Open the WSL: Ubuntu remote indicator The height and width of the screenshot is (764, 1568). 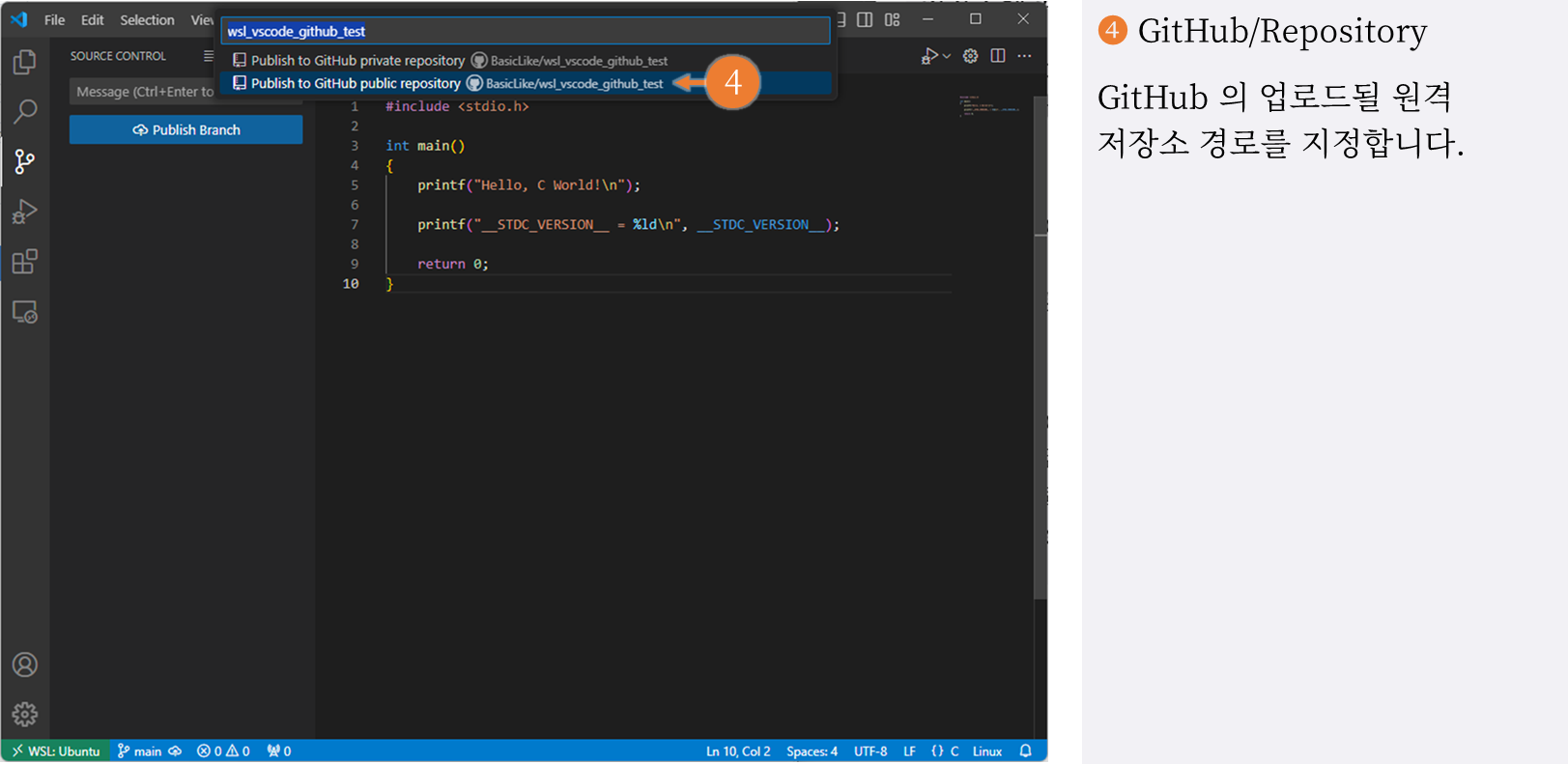[x=56, y=751]
